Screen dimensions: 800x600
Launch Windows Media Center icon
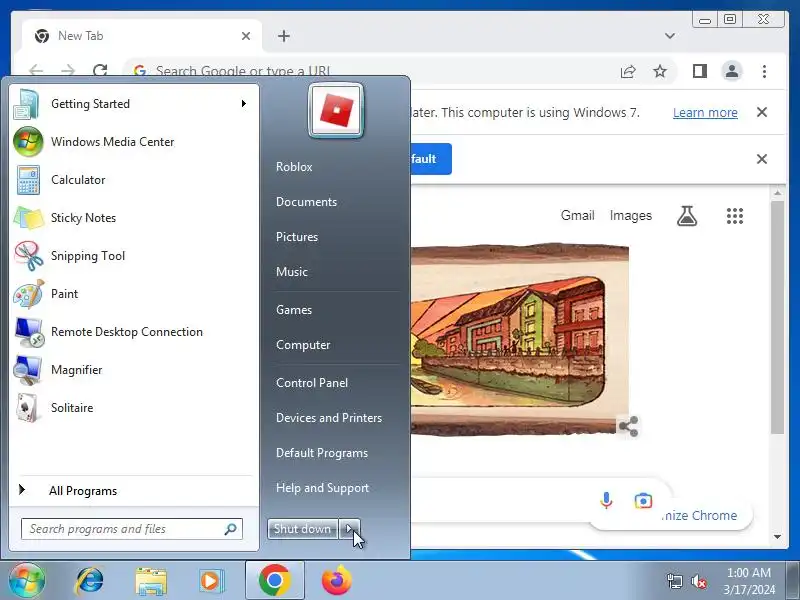28,142
